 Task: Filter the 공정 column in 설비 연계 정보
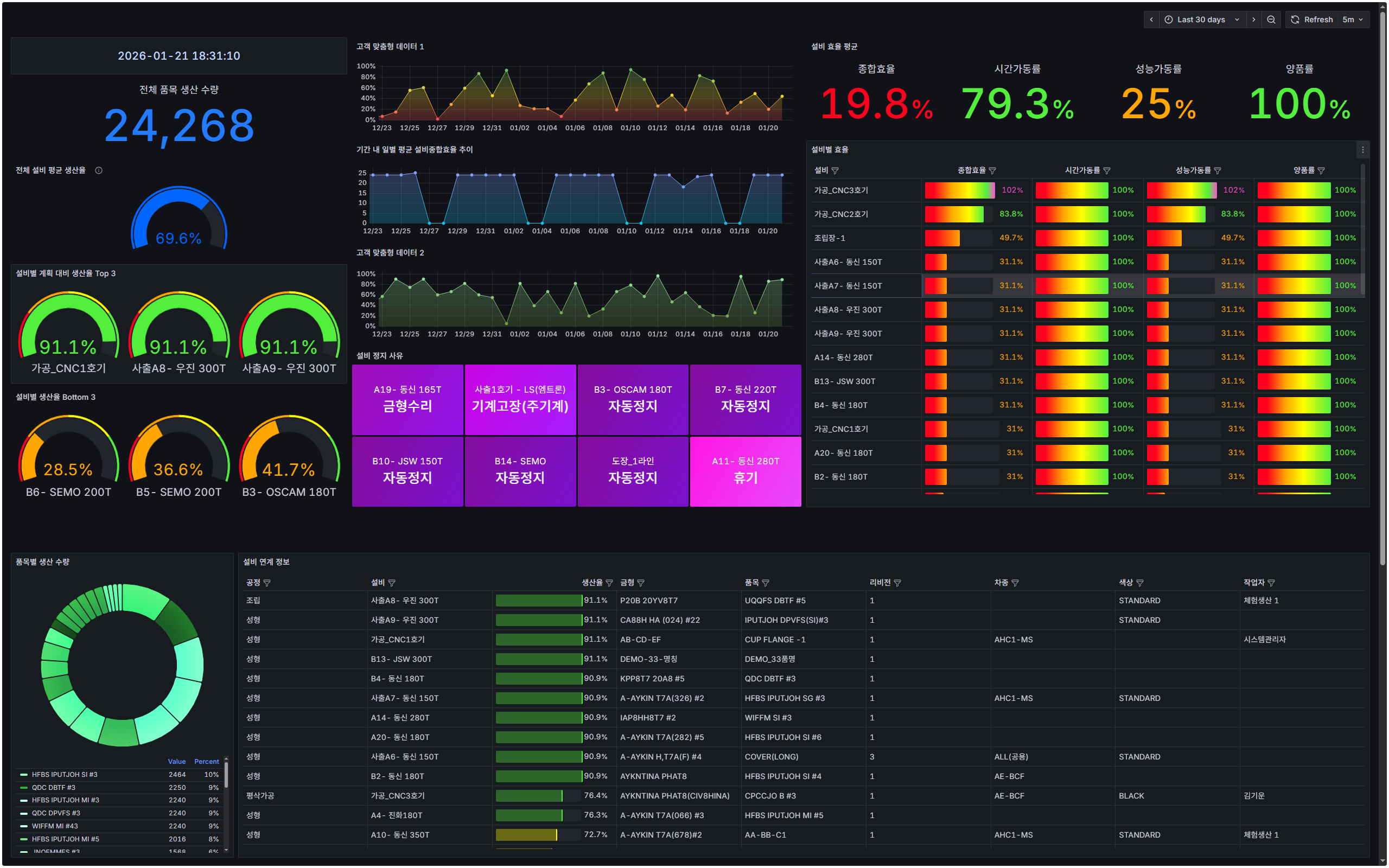tap(267, 583)
